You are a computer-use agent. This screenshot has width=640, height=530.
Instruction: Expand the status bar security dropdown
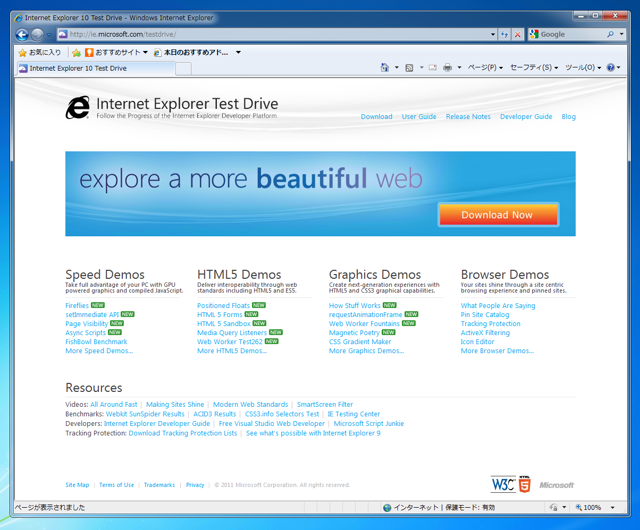tap(564, 508)
